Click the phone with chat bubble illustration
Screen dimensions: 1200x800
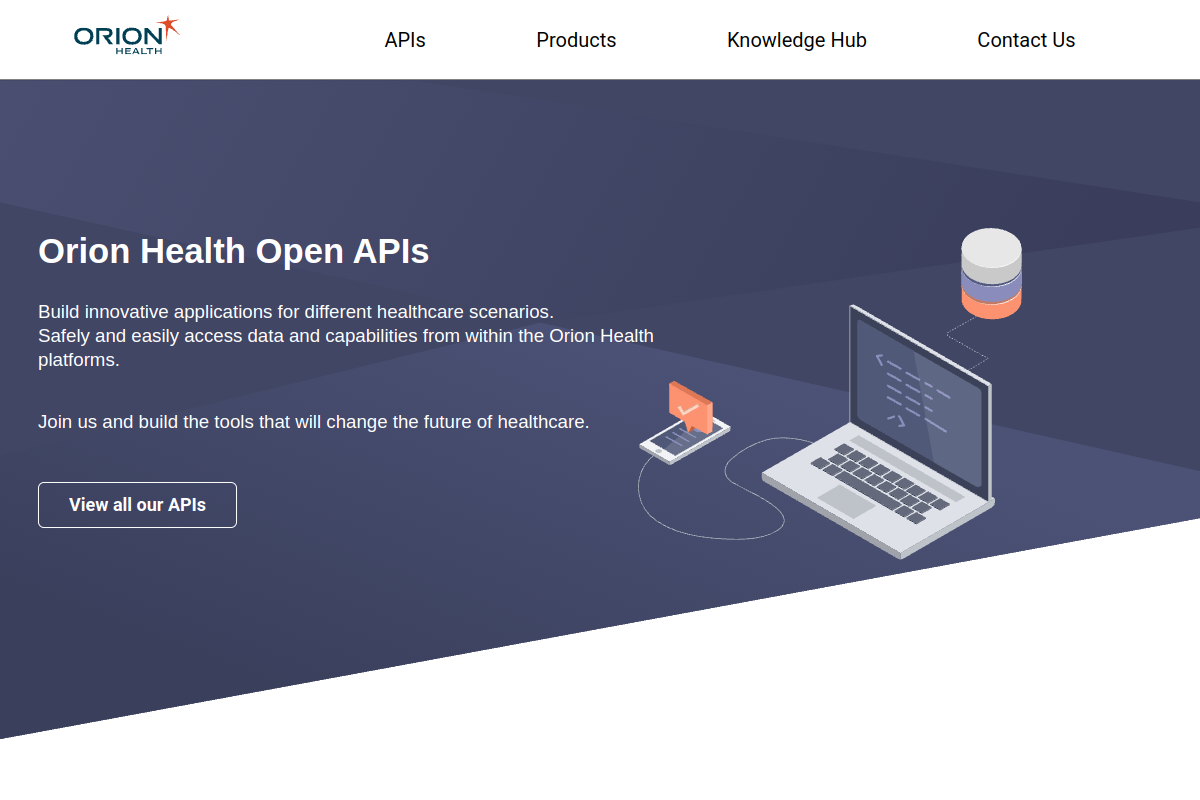click(x=686, y=422)
